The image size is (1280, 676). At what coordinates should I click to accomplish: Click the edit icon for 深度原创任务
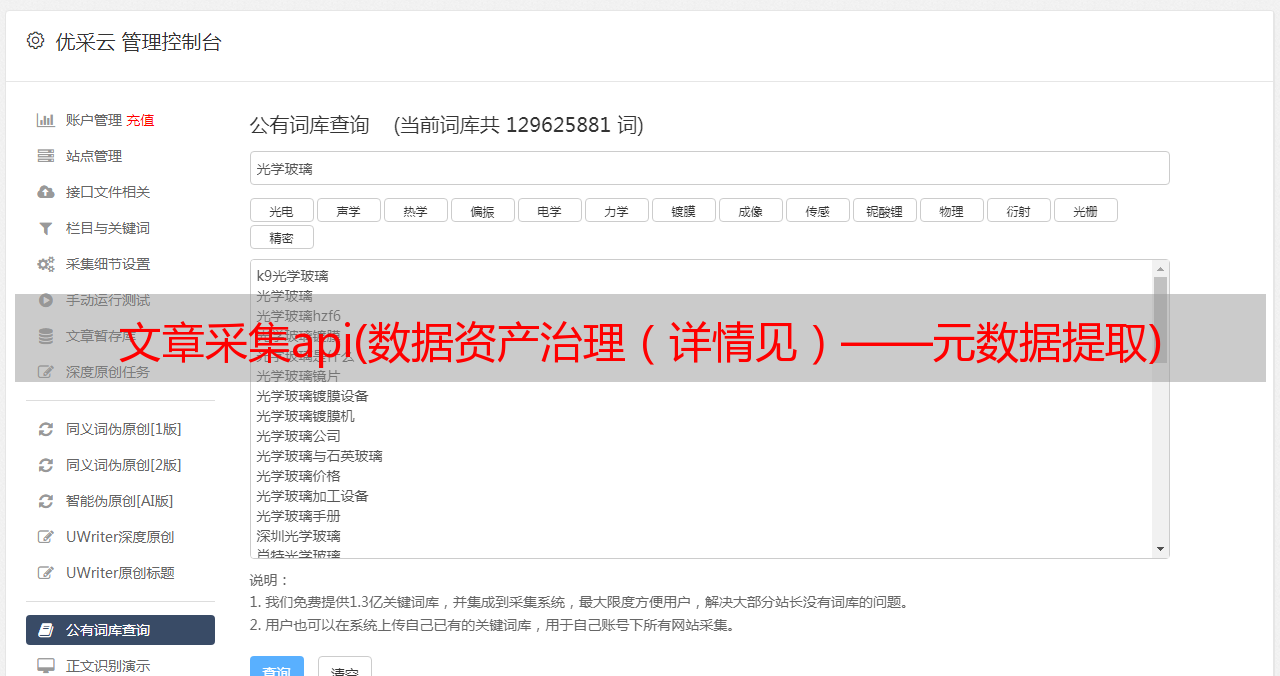[46, 372]
